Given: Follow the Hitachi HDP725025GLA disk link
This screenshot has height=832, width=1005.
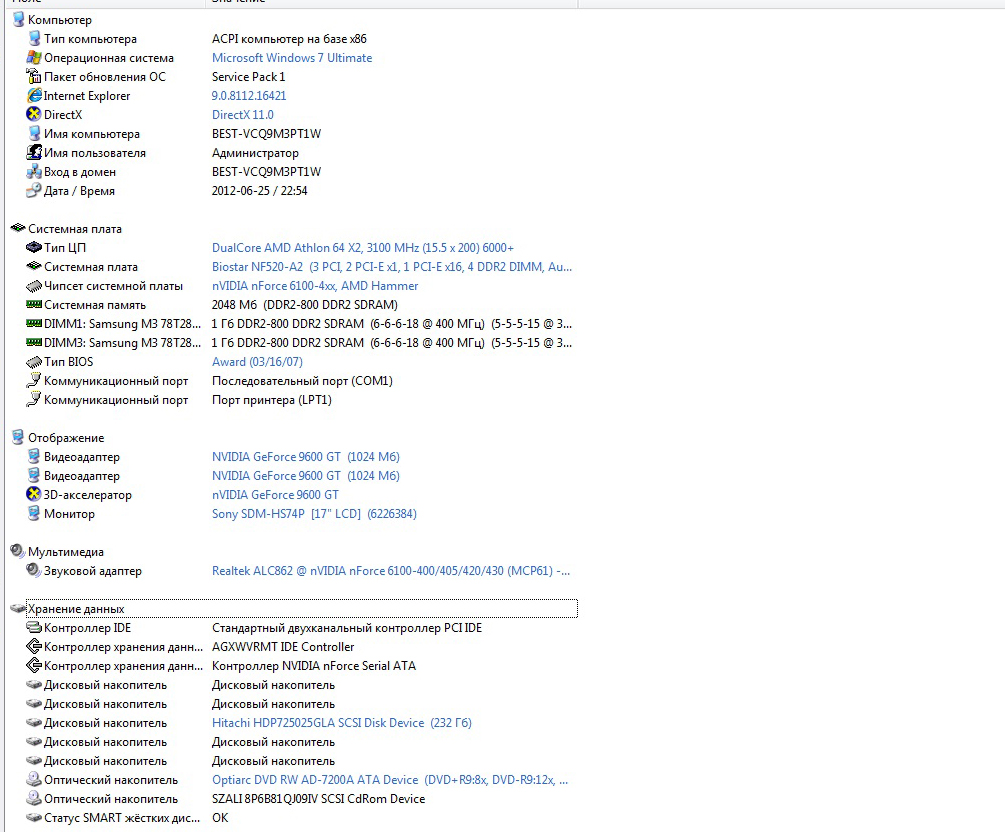Looking at the screenshot, I should [342, 722].
